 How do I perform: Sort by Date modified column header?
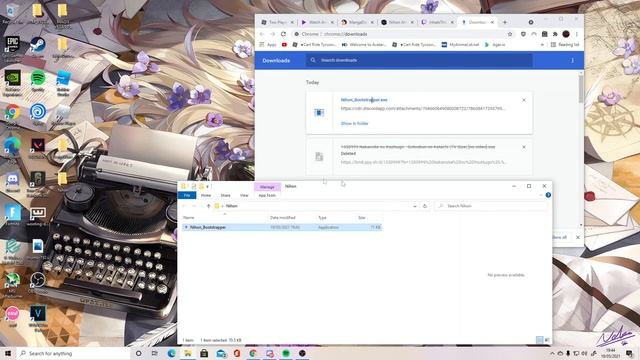pos(293,218)
